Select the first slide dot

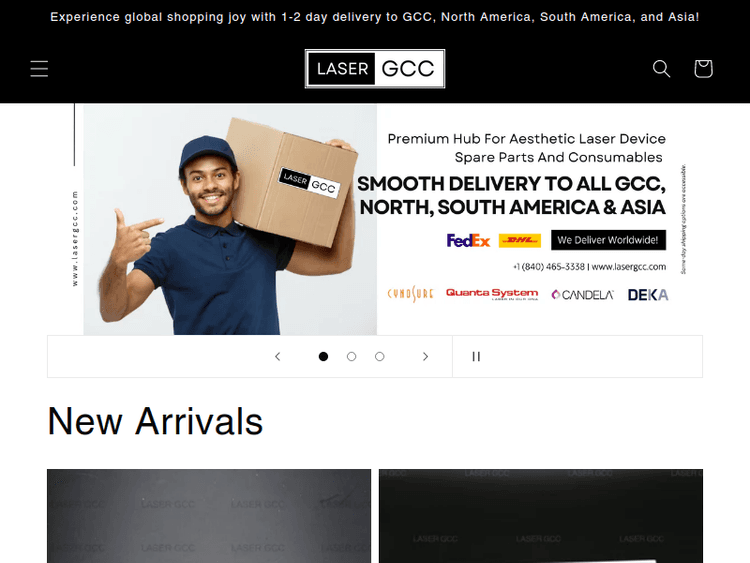pyautogui.click(x=323, y=356)
